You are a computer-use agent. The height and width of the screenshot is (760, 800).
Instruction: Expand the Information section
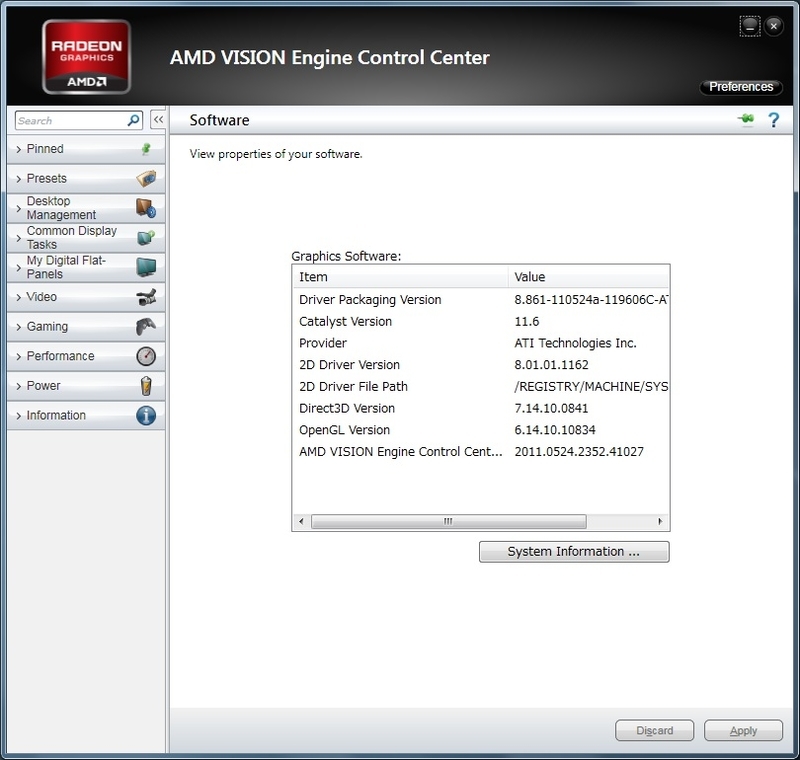click(x=86, y=415)
